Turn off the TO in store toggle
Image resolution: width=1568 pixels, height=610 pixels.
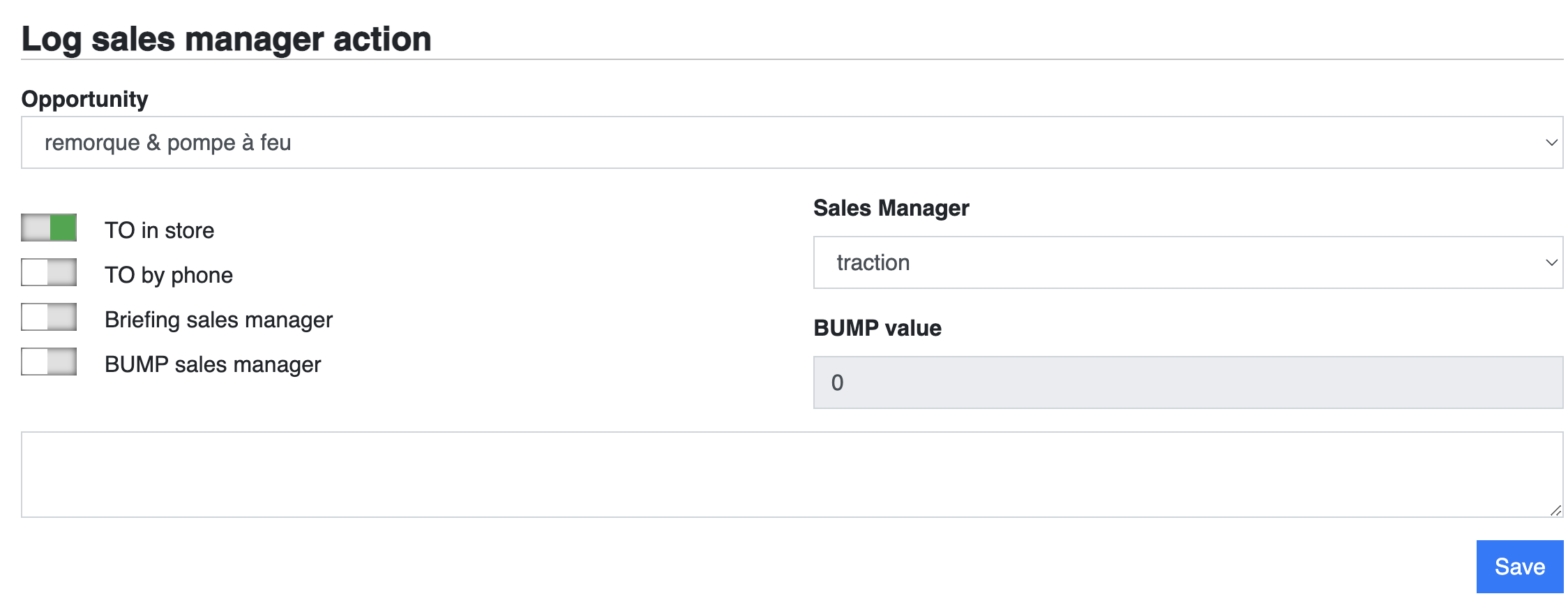coord(49,228)
